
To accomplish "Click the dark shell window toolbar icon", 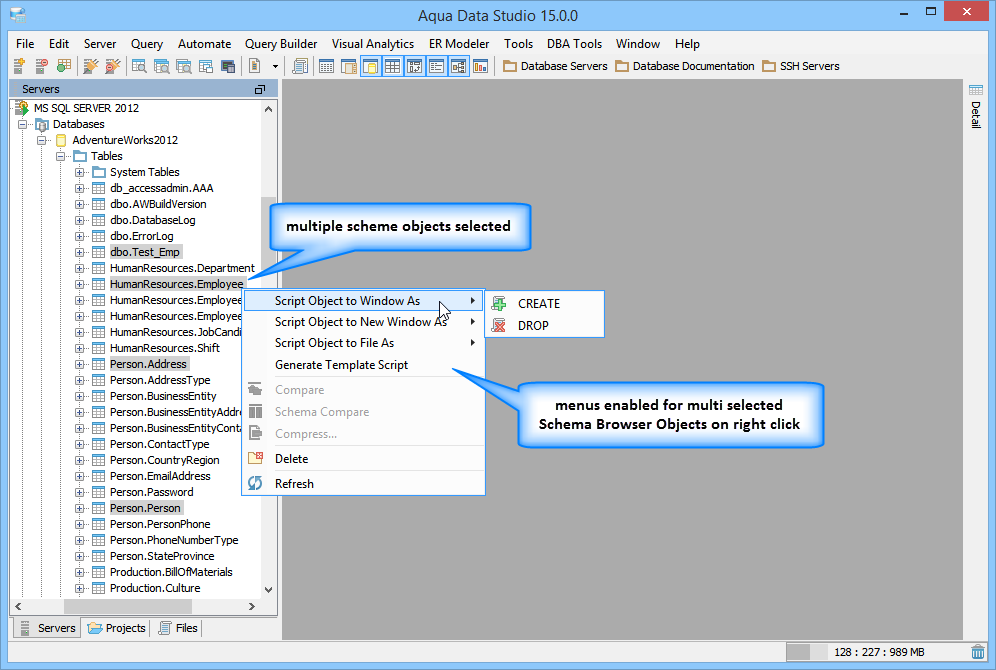I will click(228, 65).
